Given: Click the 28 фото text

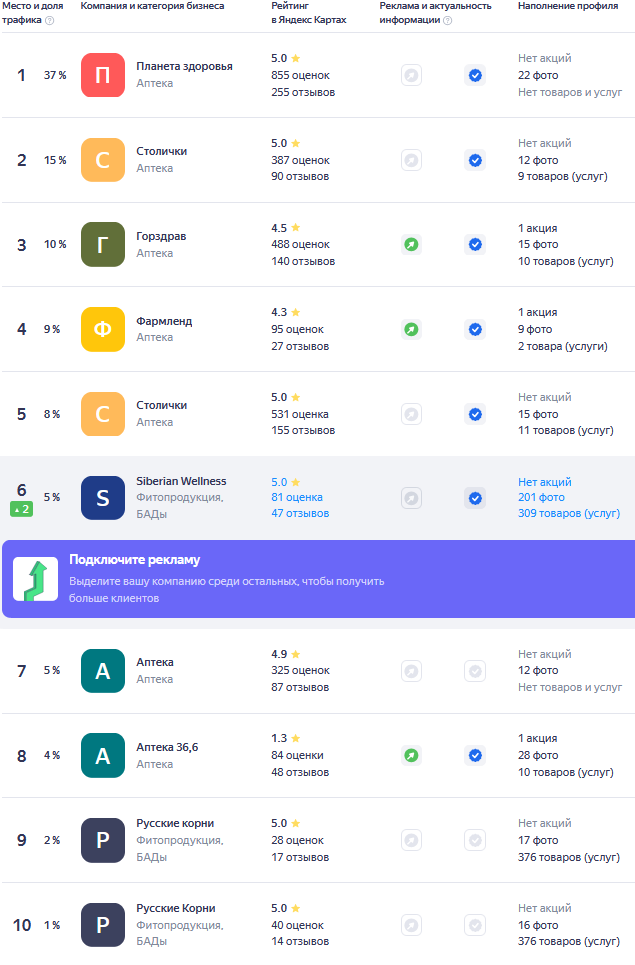Looking at the screenshot, I should [538, 755].
